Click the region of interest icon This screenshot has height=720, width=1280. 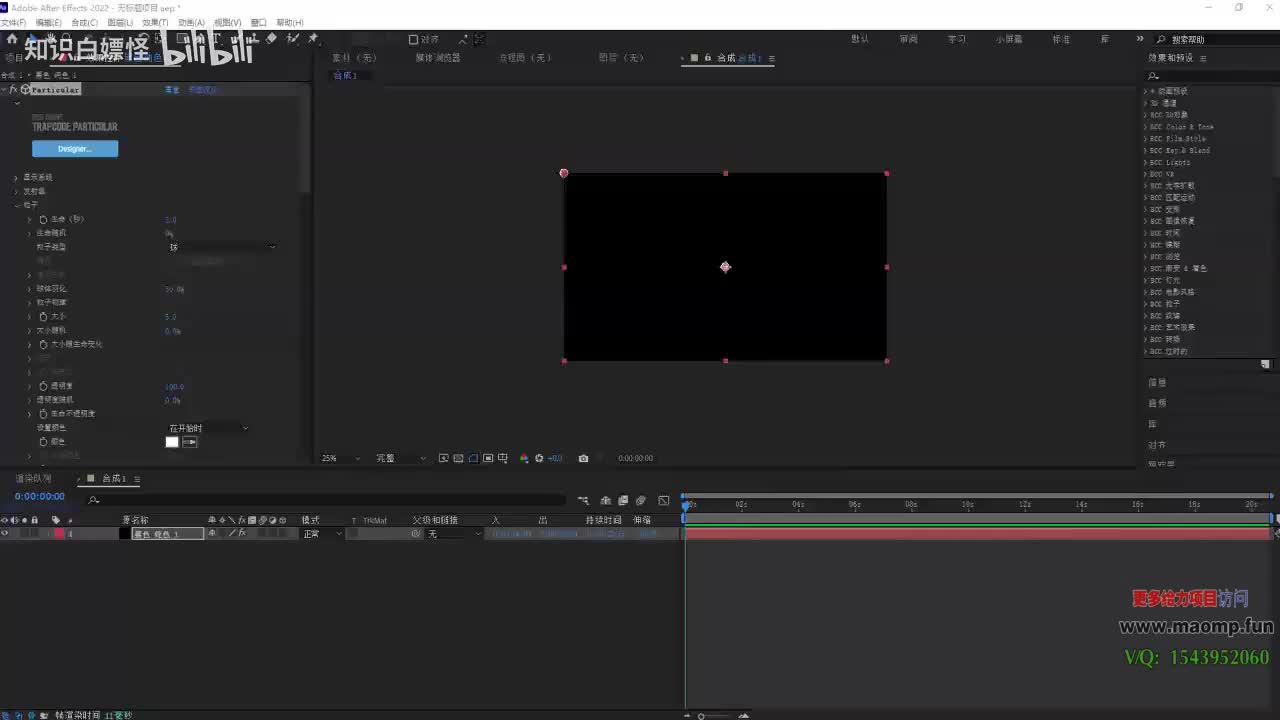click(488, 458)
